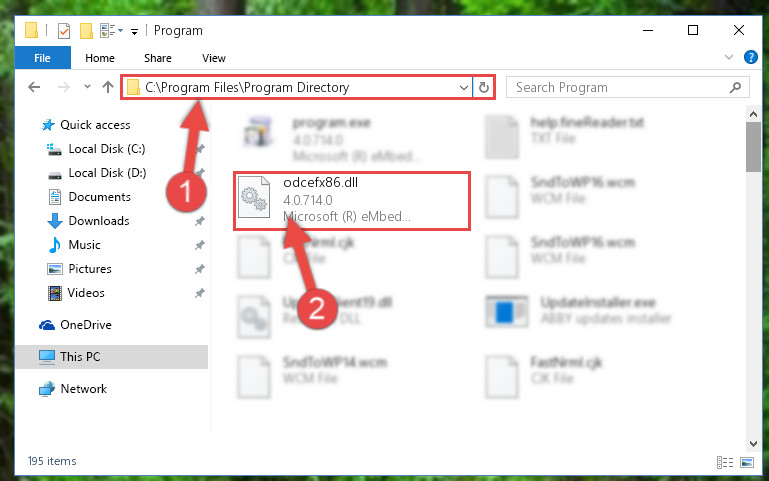Select the odcefx86.dll file

(x=352, y=201)
